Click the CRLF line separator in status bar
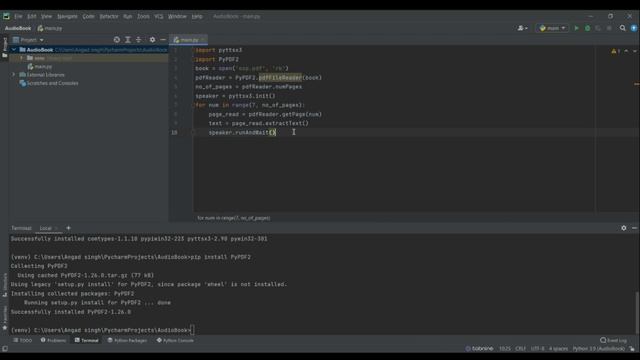 (521, 349)
